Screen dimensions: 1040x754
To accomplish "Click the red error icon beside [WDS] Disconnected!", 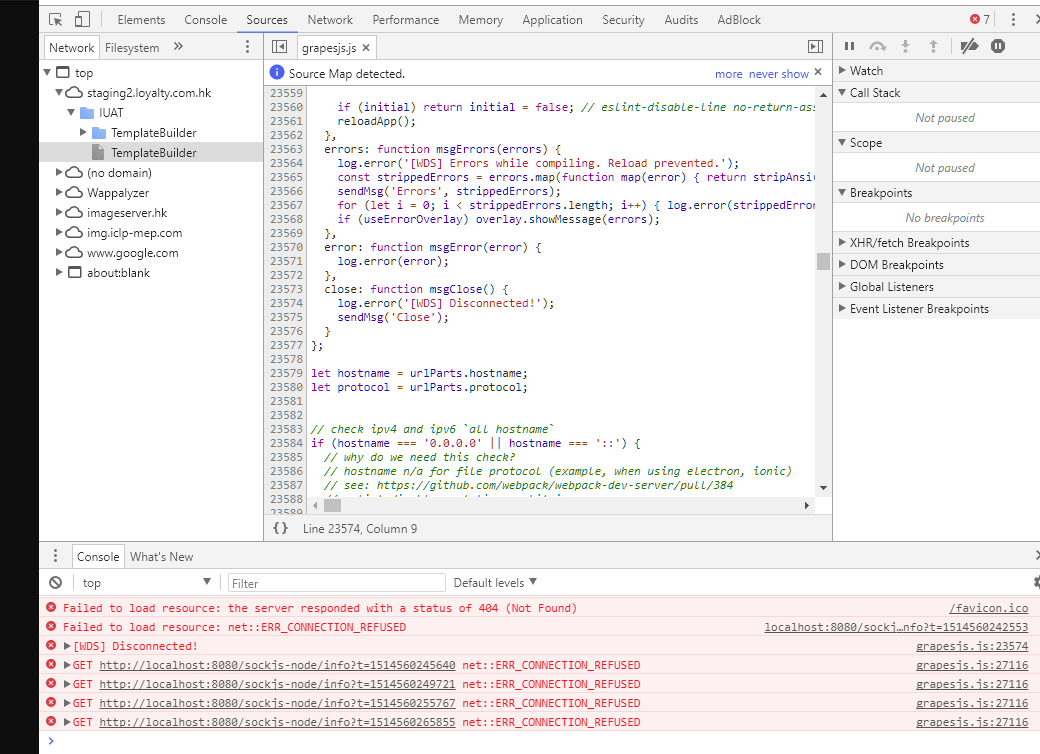I will 51,645.
